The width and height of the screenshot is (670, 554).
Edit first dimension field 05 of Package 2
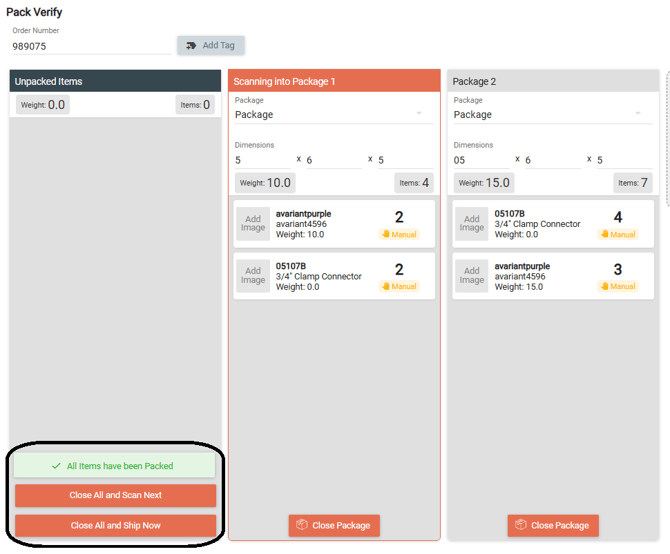click(x=482, y=160)
